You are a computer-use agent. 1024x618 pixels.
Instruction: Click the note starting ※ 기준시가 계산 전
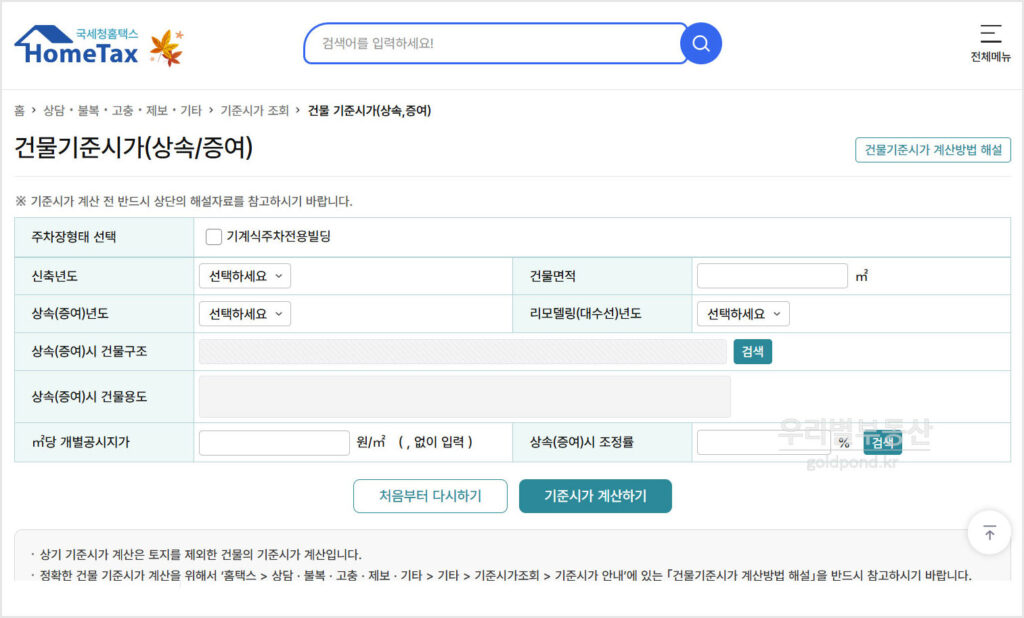click(x=184, y=201)
